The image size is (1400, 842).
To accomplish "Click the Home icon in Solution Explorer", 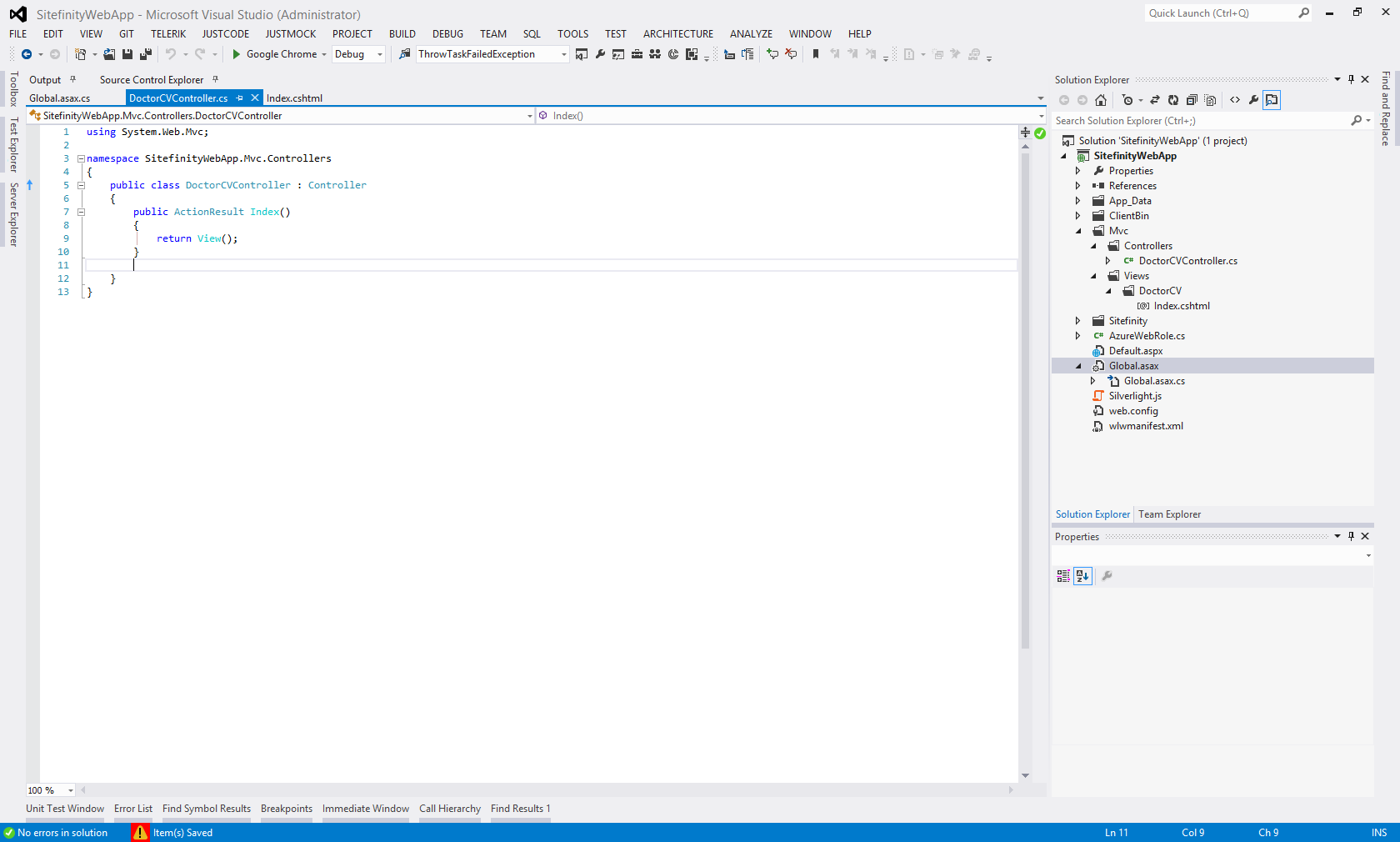I will (1101, 100).
